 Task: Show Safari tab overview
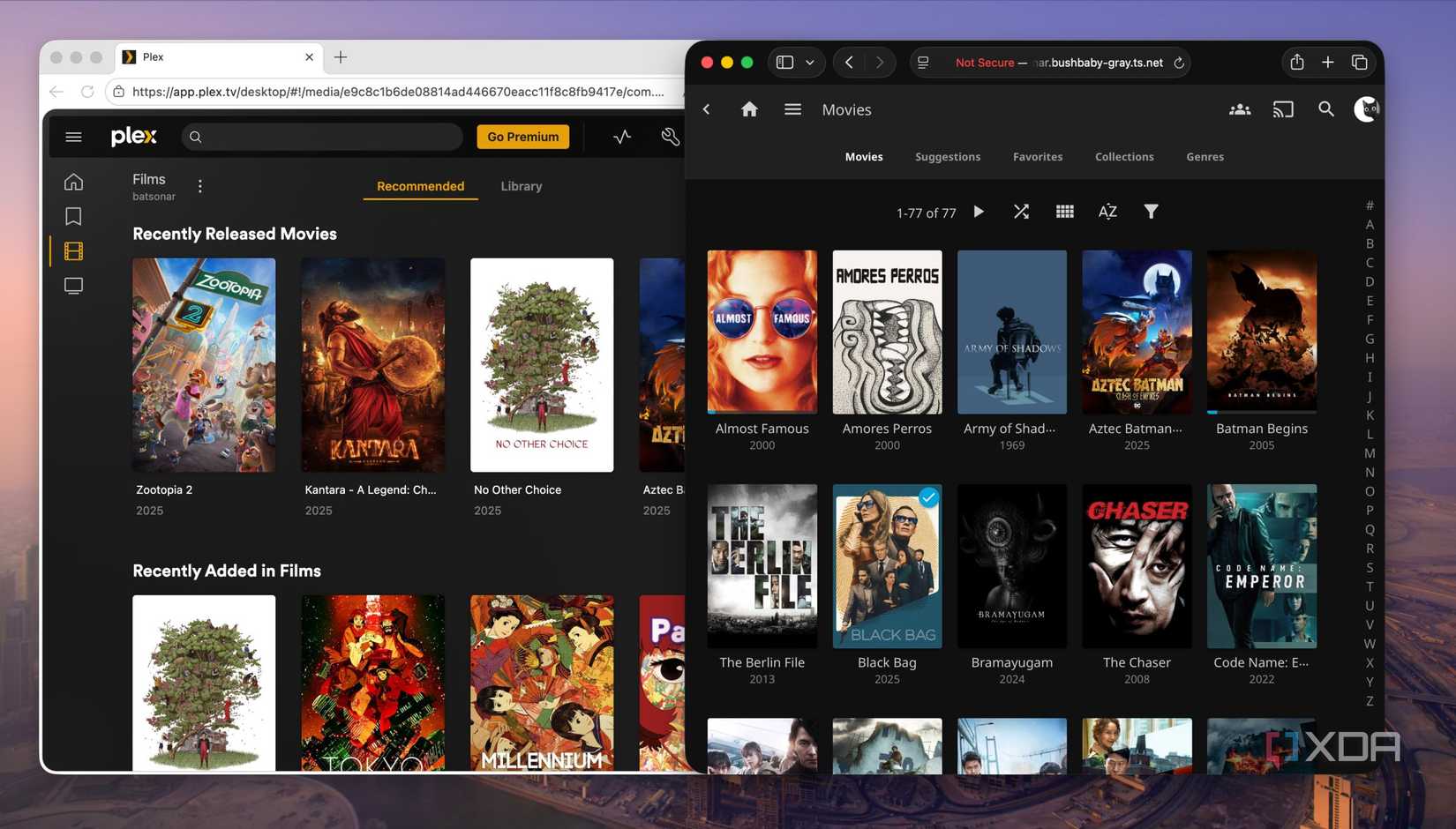pyautogui.click(x=1360, y=62)
